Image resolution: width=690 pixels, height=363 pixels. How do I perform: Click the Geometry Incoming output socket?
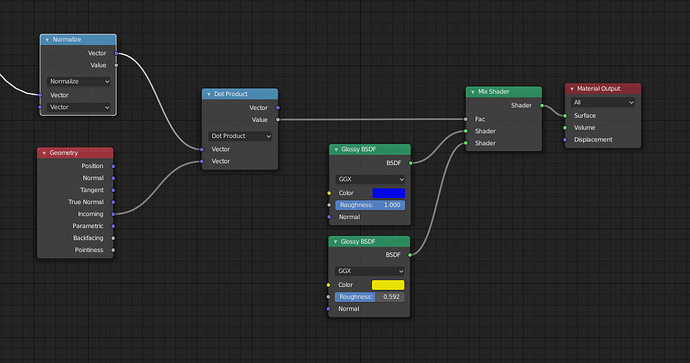[x=113, y=214]
